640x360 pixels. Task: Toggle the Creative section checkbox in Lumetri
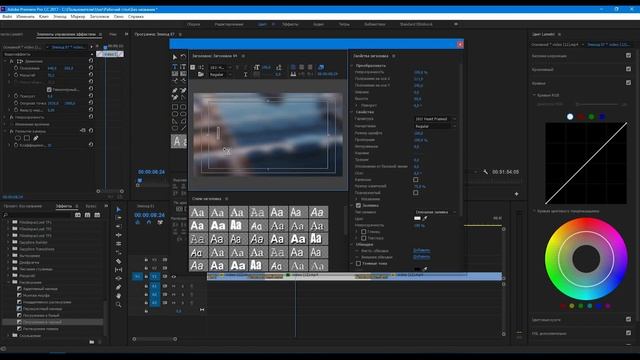point(628,69)
